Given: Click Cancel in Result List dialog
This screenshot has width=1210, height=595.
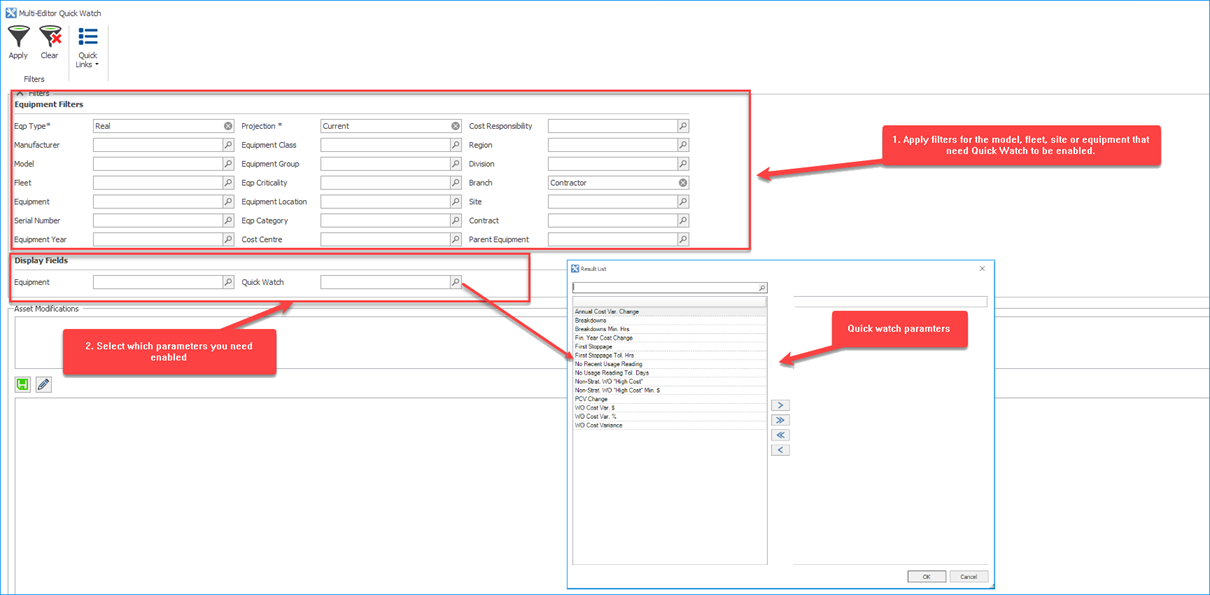Looking at the screenshot, I should [x=969, y=577].
